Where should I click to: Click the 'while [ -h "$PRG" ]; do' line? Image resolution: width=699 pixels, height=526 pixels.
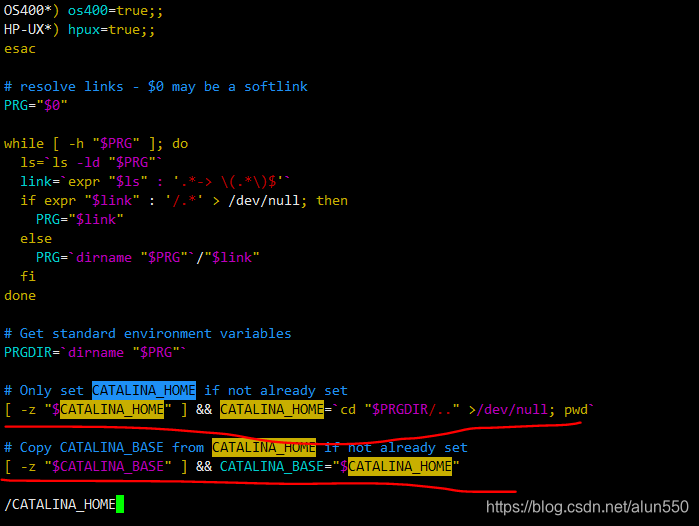96,144
